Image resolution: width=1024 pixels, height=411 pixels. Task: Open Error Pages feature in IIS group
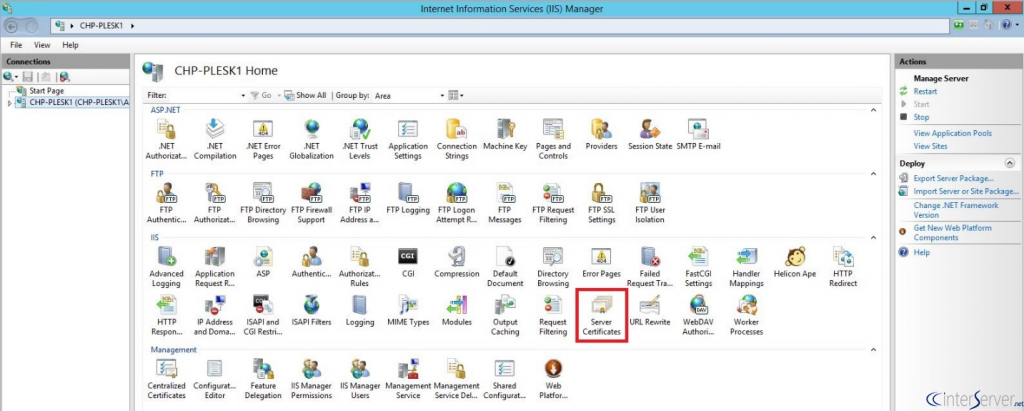(601, 263)
